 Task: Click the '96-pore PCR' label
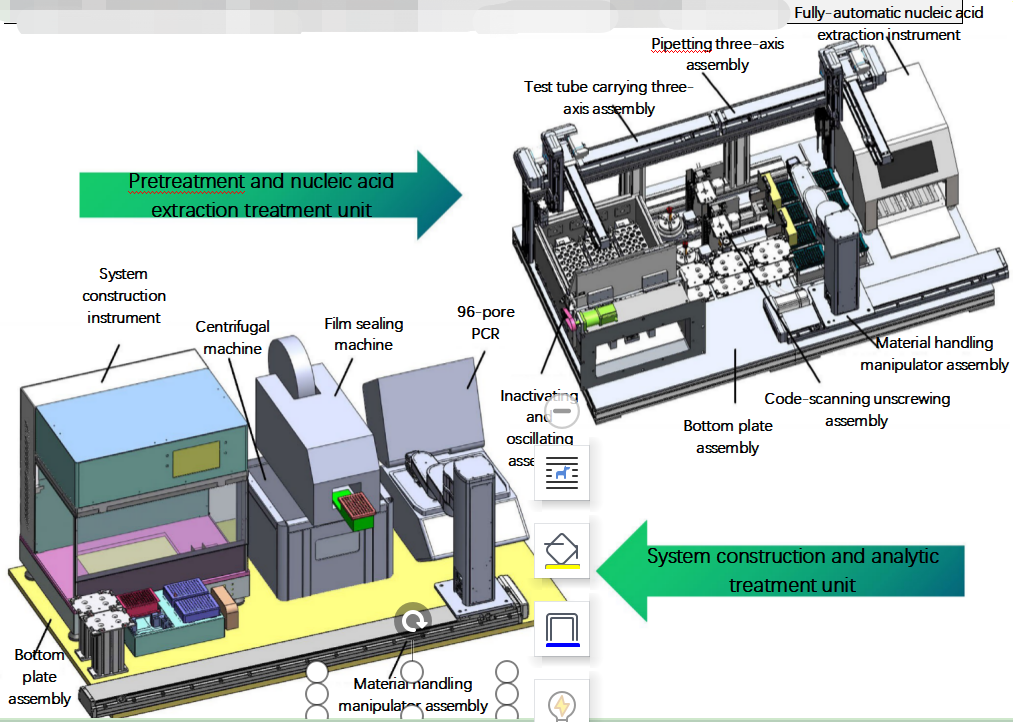pyautogui.click(x=485, y=322)
